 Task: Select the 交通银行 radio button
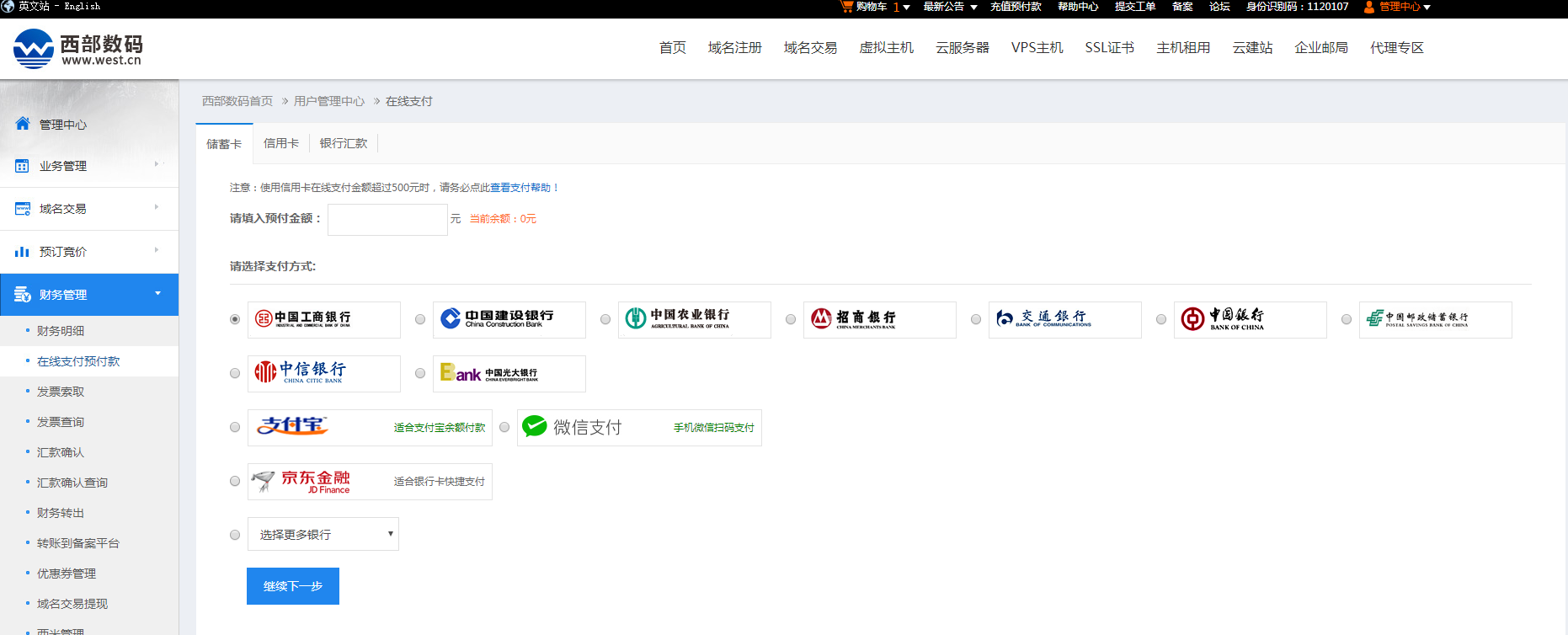pos(976,319)
